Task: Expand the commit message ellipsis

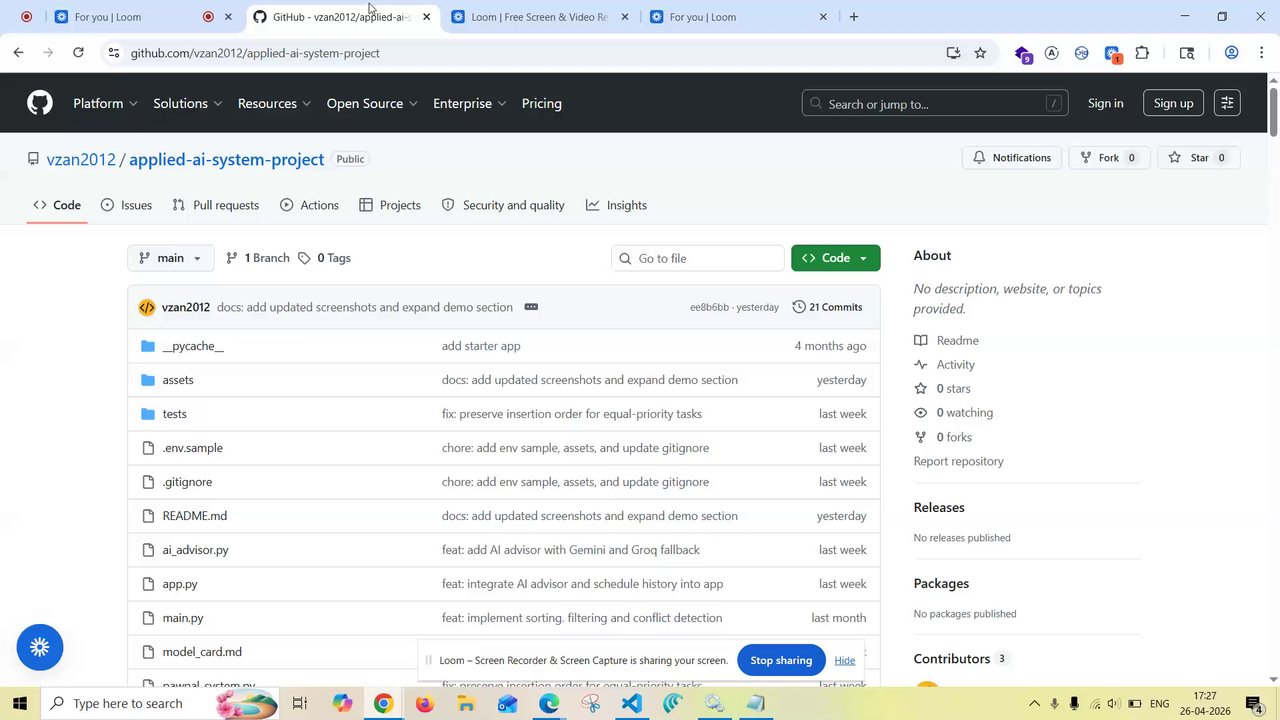Action: [x=531, y=307]
